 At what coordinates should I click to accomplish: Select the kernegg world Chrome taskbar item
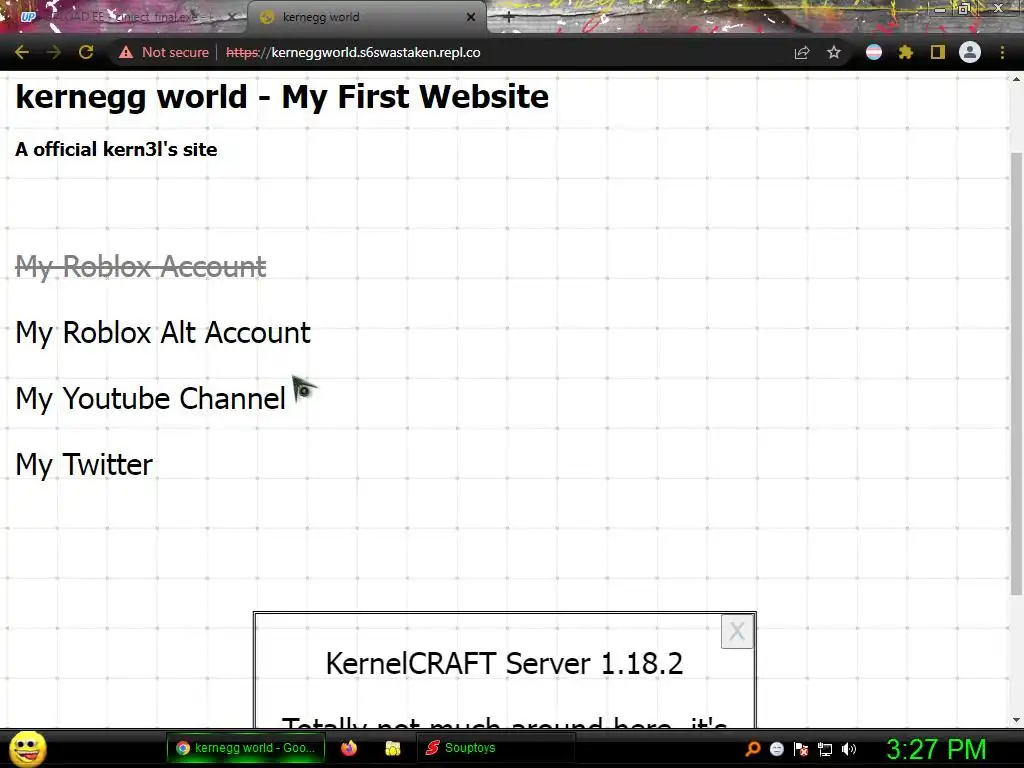[246, 748]
